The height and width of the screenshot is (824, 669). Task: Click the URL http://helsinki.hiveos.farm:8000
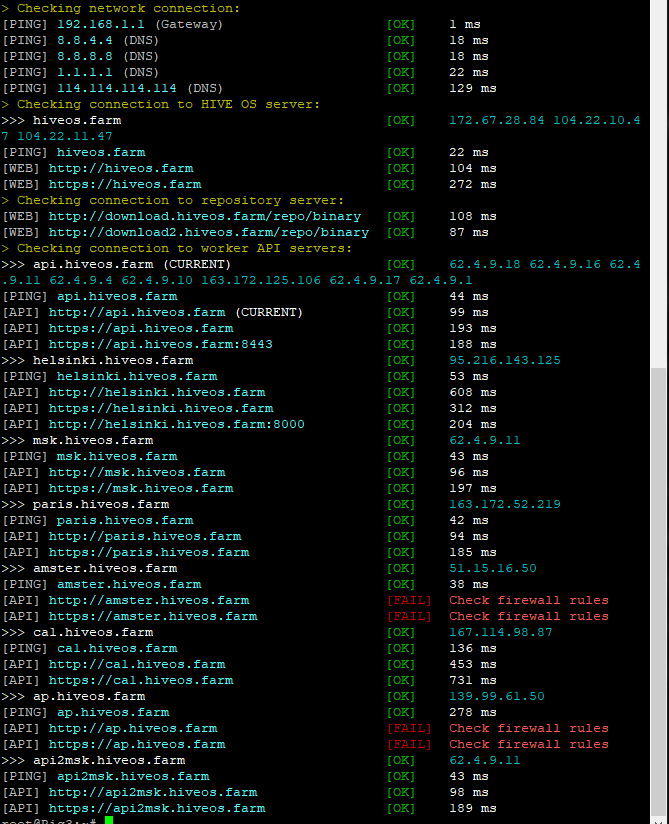[x=177, y=425]
